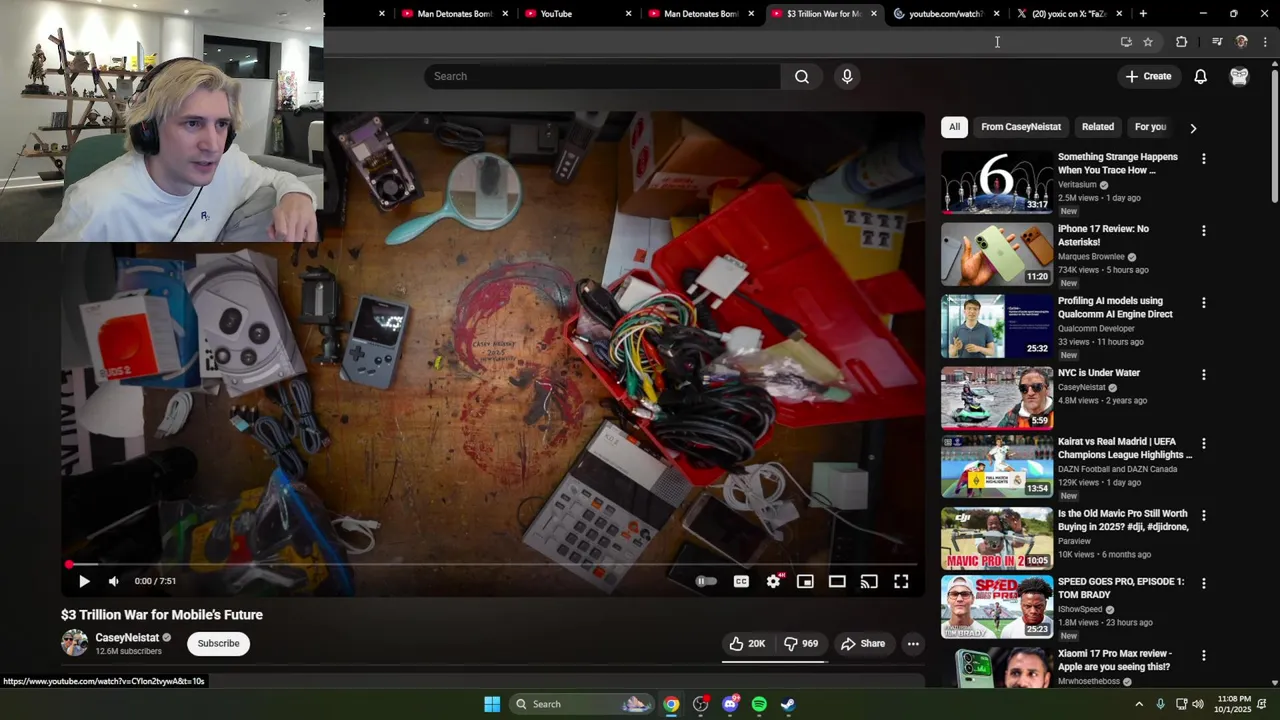The image size is (1280, 720).
Task: Enter fullscreen mode
Action: 901,581
